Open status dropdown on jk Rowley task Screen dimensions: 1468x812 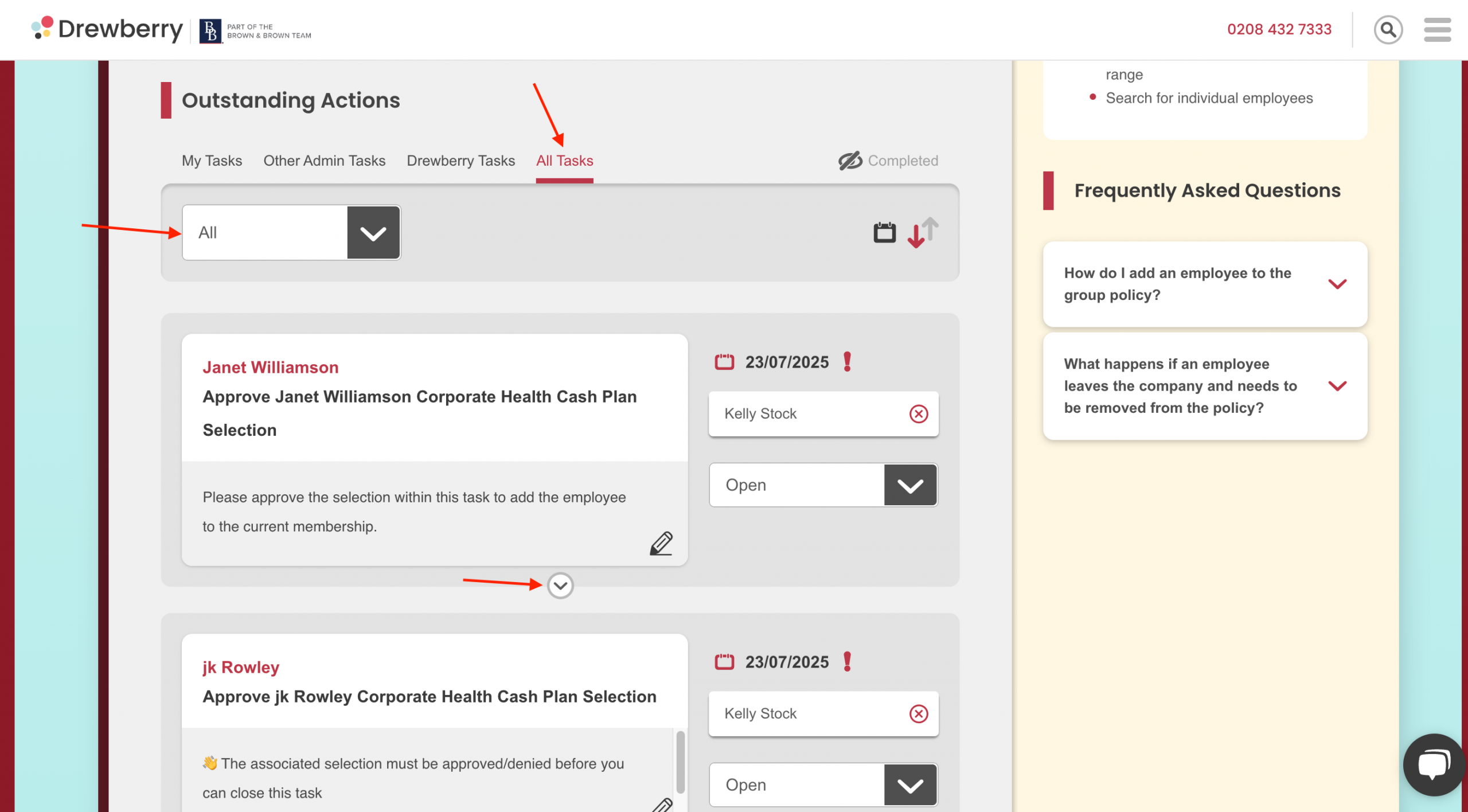click(910, 785)
